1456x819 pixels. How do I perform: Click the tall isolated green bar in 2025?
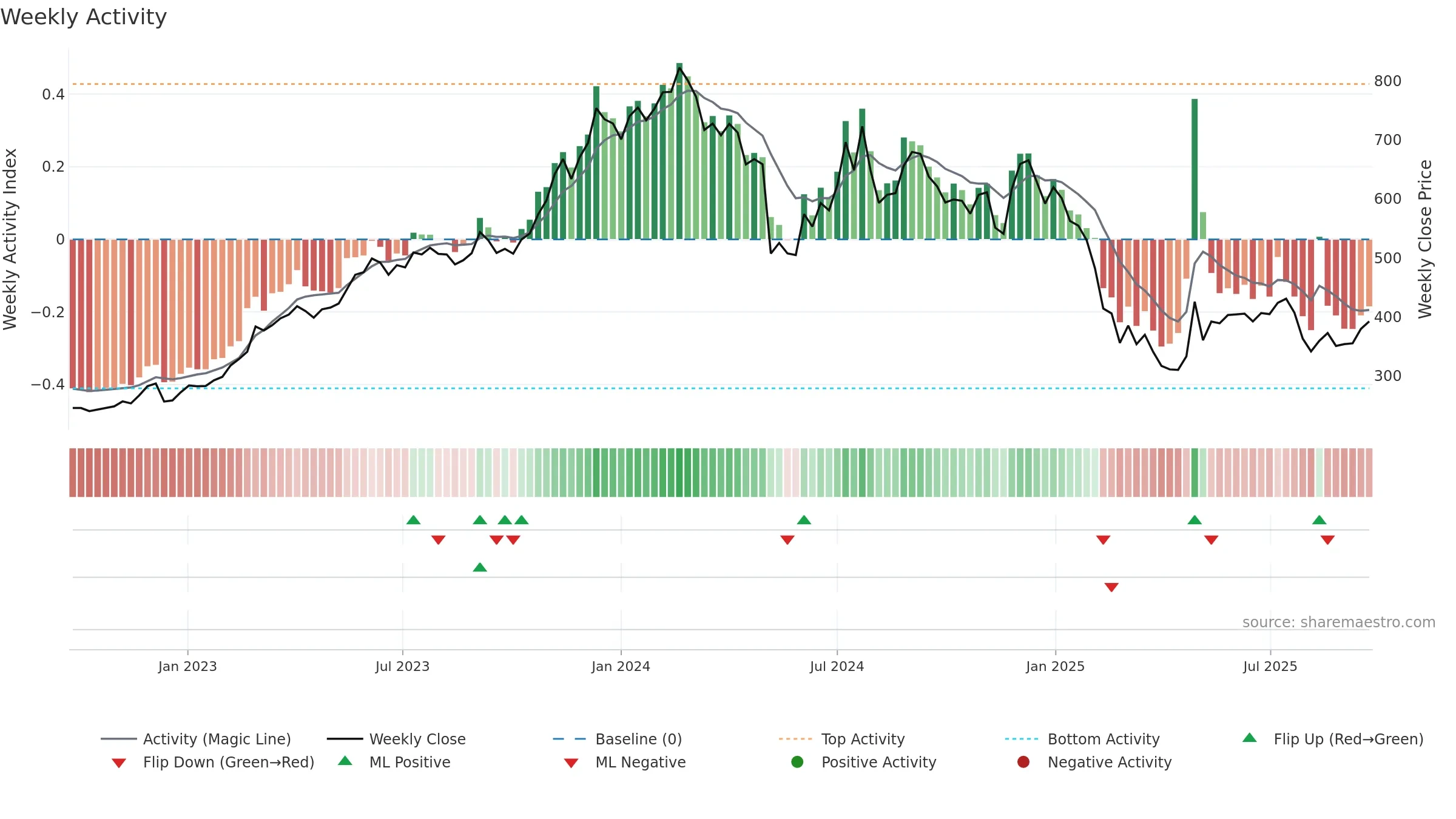click(x=1195, y=169)
